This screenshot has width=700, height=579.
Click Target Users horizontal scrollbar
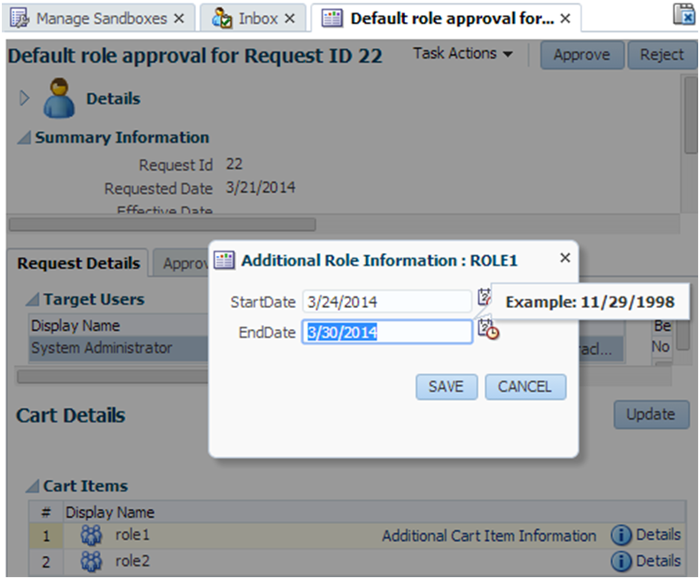click(112, 377)
